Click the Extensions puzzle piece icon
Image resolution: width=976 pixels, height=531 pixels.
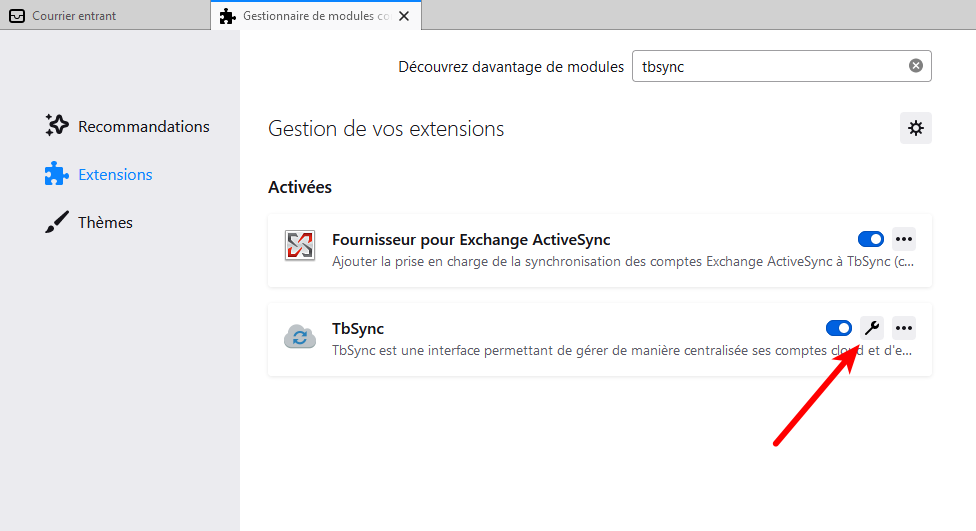(57, 174)
